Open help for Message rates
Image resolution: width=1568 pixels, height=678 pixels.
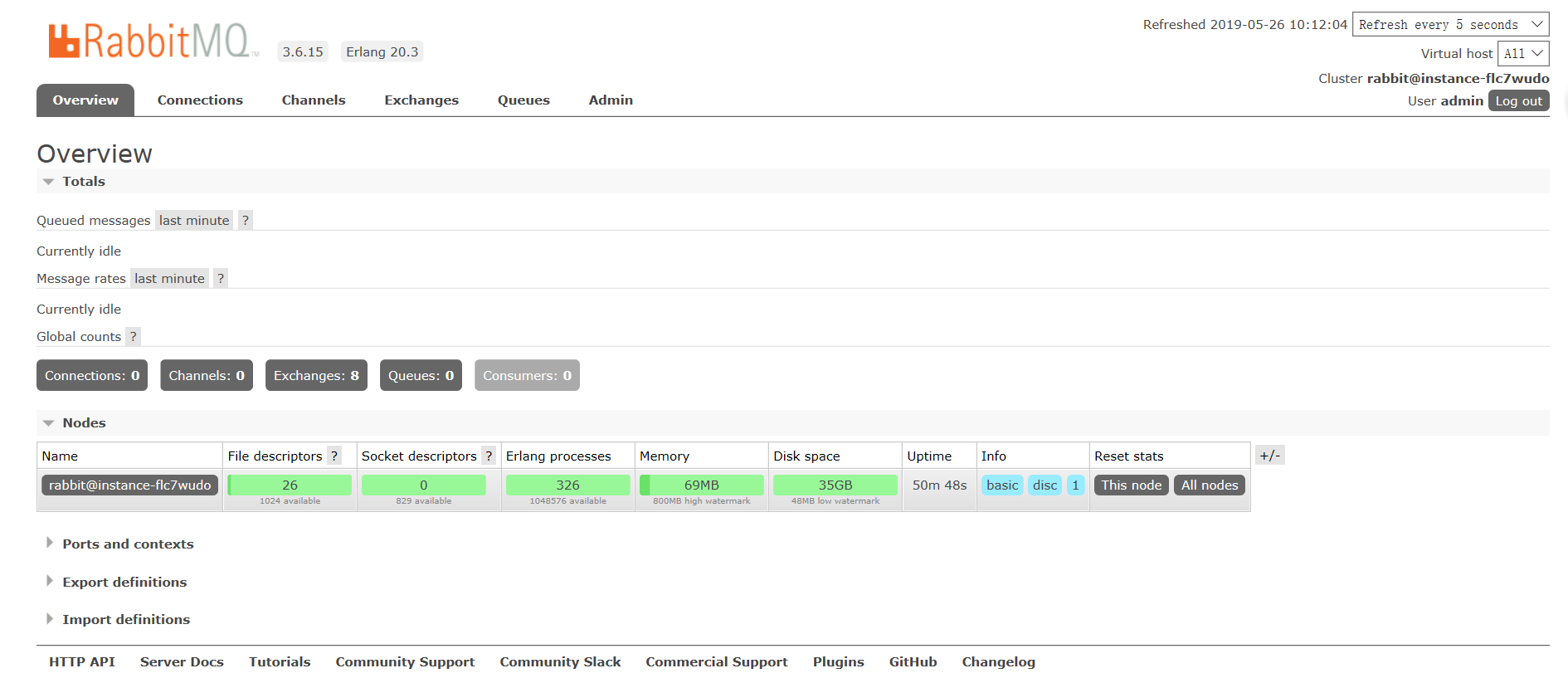(x=221, y=278)
